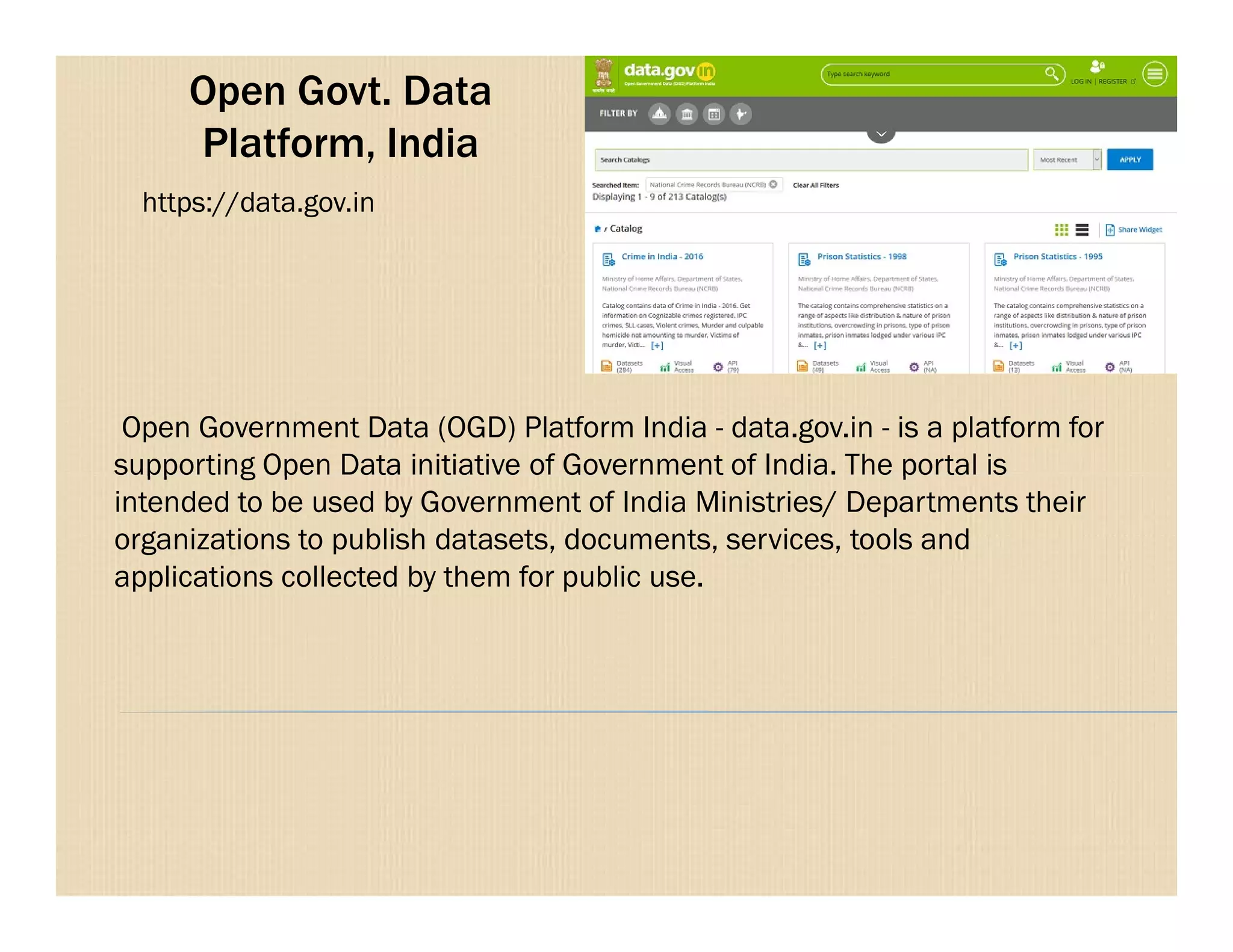Click the Search Catalogs input field

(x=811, y=159)
